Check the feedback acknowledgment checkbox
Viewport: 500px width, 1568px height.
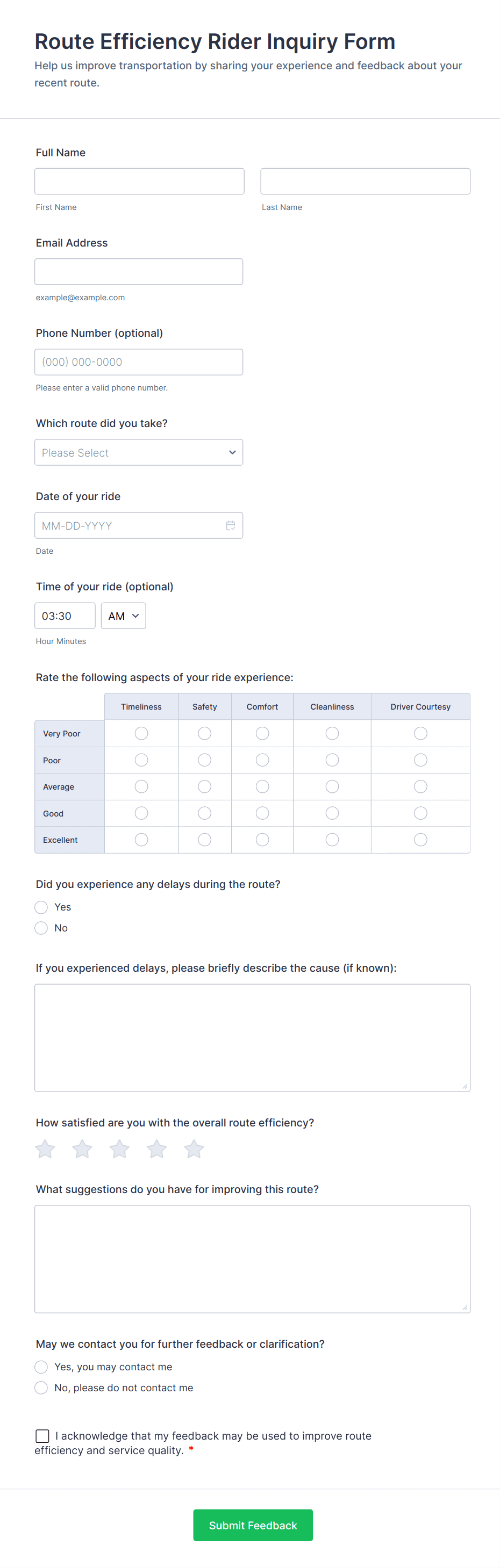click(42, 1436)
